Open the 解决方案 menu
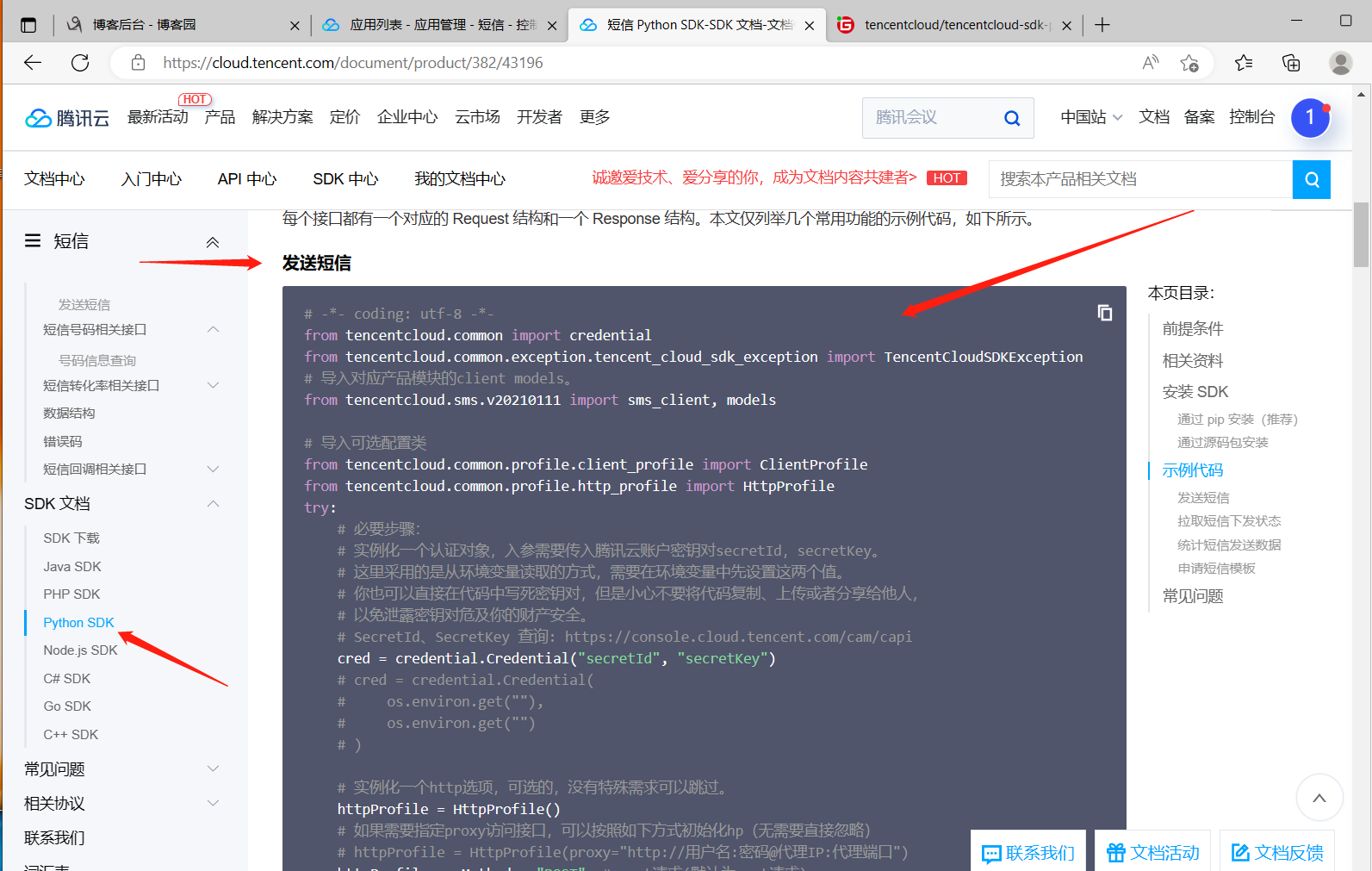The height and width of the screenshot is (871, 1372). [x=282, y=117]
